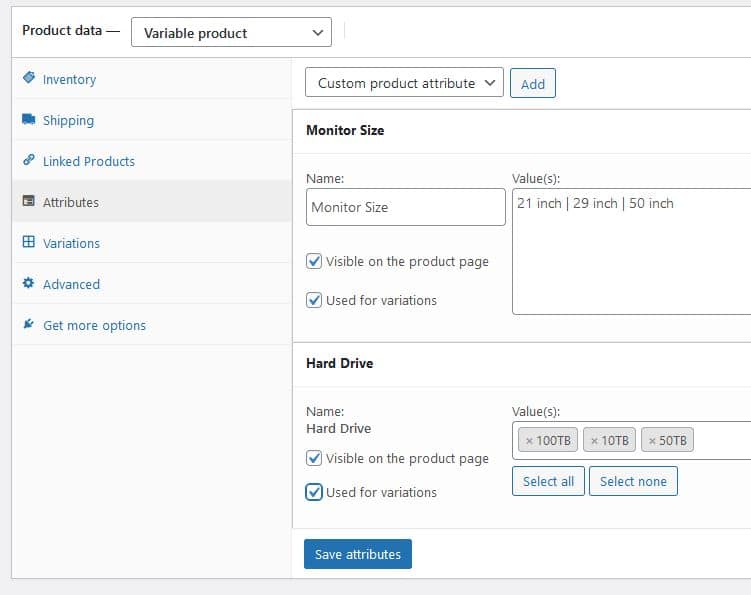Toggle Hard Drive used for variations checkbox
The image size is (751, 595).
pos(314,492)
